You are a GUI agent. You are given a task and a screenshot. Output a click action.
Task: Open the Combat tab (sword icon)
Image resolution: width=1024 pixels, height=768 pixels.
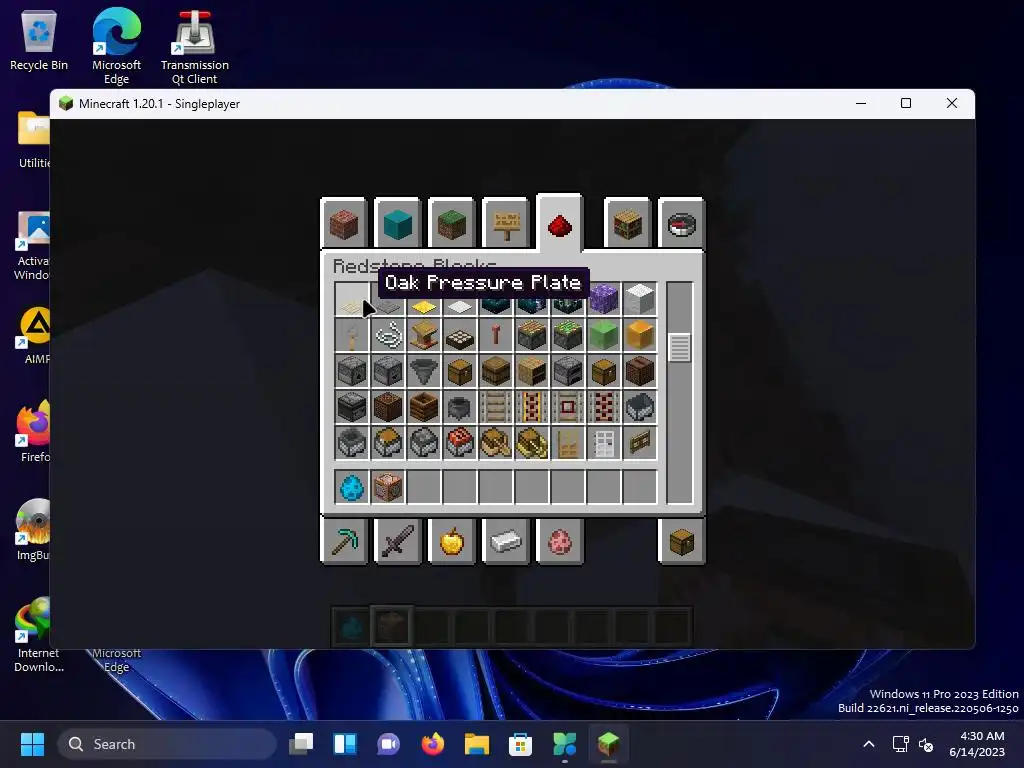coord(397,541)
